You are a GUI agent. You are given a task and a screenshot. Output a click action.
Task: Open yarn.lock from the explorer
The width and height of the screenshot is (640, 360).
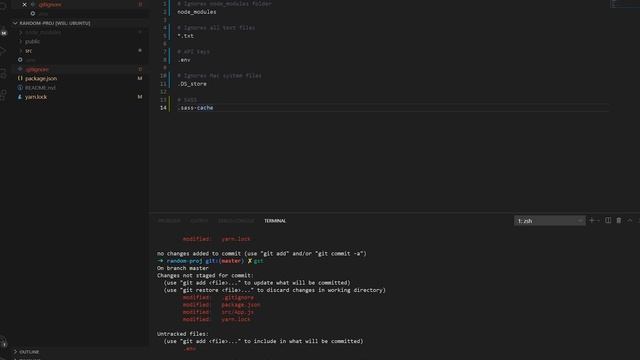click(36, 97)
